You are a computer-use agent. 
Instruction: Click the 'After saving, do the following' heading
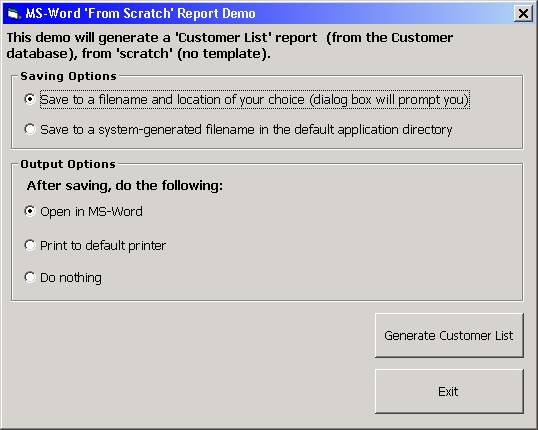click(125, 186)
